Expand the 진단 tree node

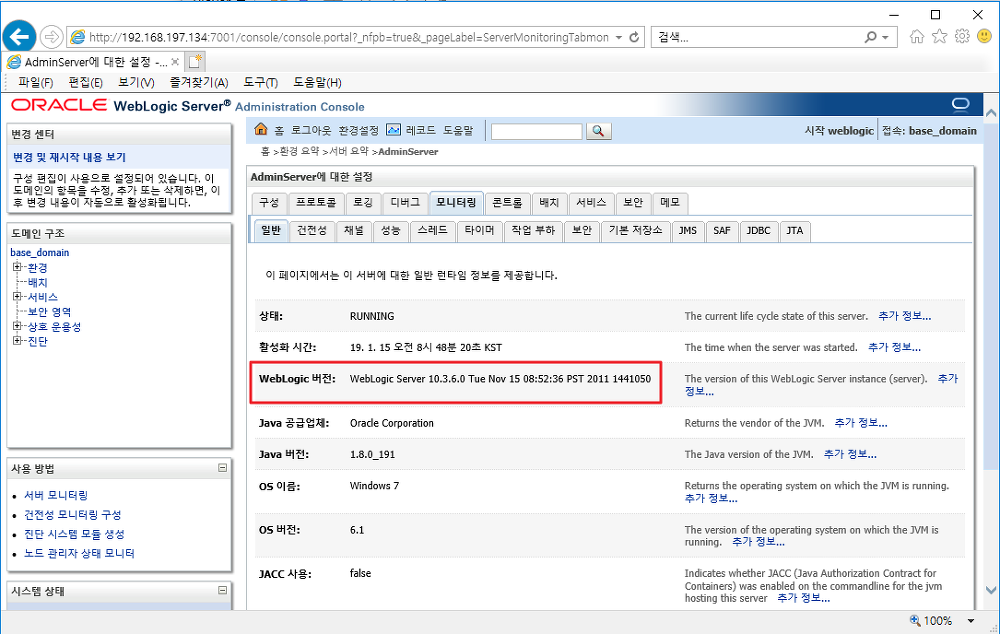[x=17, y=341]
